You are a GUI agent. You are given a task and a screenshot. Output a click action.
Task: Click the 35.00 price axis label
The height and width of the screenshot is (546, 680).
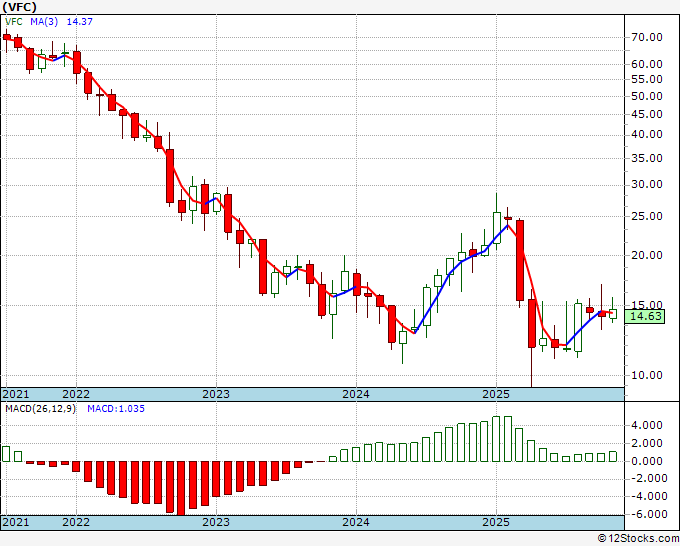647,158
